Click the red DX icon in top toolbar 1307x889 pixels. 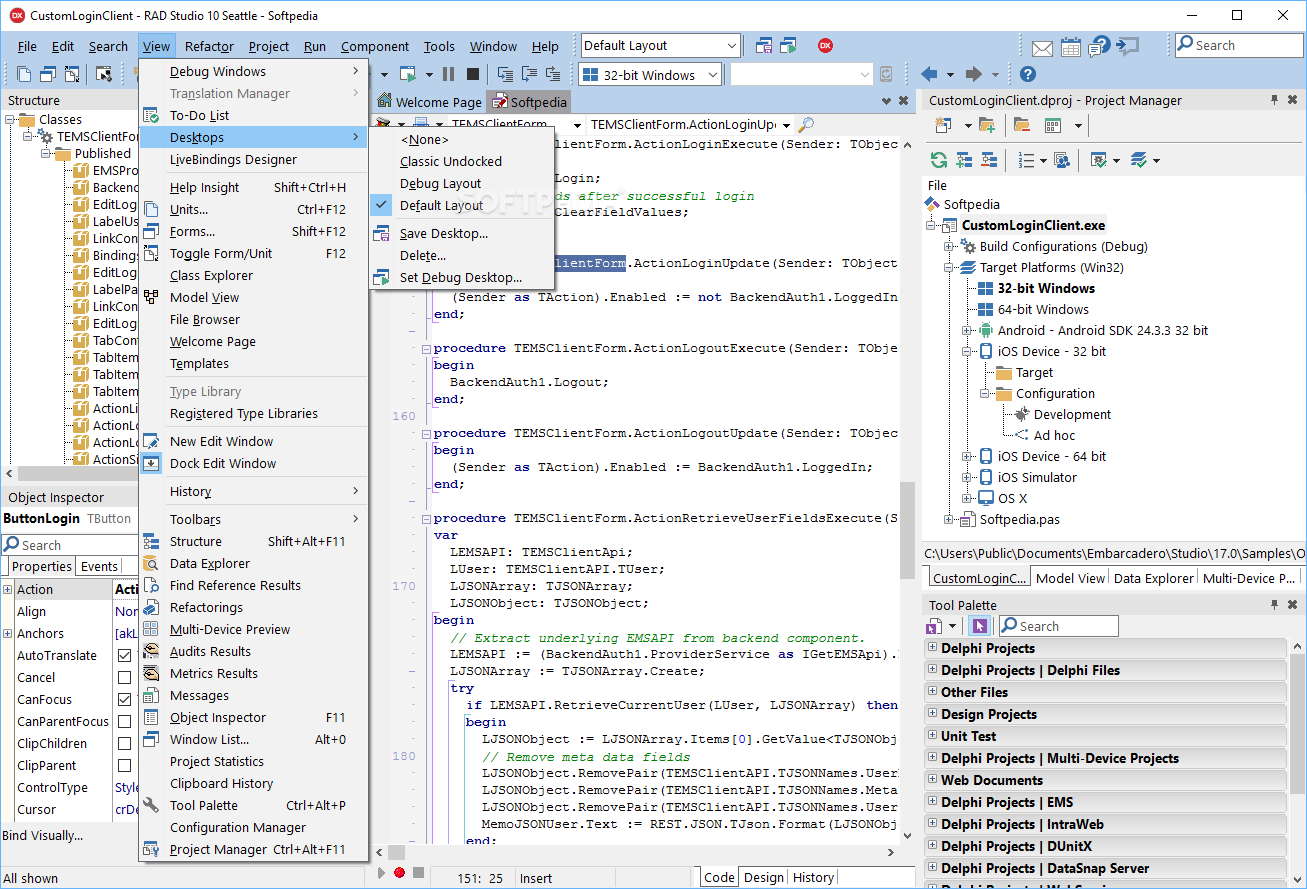[x=826, y=45]
